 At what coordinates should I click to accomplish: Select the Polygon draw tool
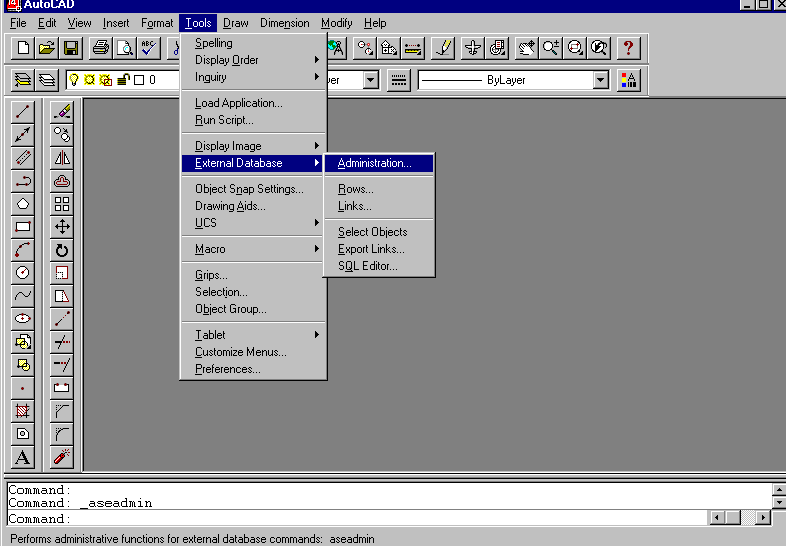[x=23, y=204]
